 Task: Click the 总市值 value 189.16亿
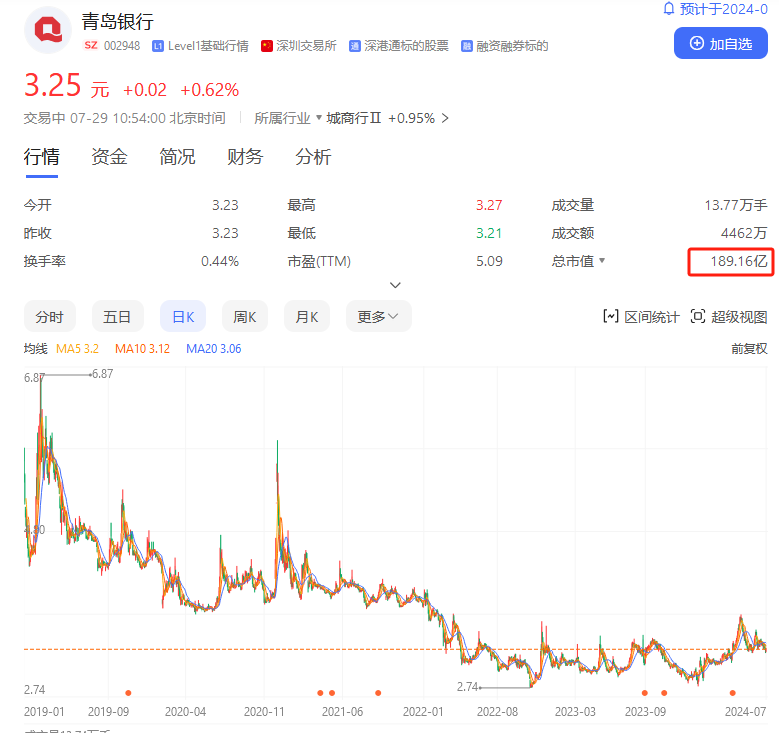pyautogui.click(x=739, y=261)
